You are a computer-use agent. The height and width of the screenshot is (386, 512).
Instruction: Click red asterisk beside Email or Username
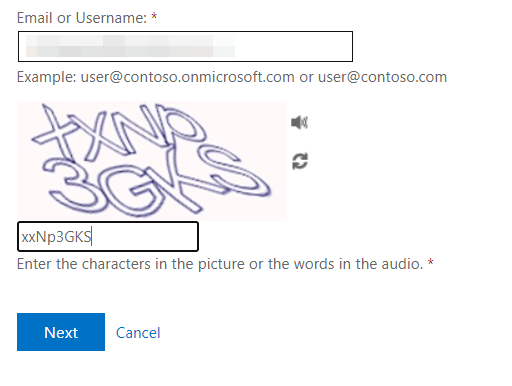154,16
